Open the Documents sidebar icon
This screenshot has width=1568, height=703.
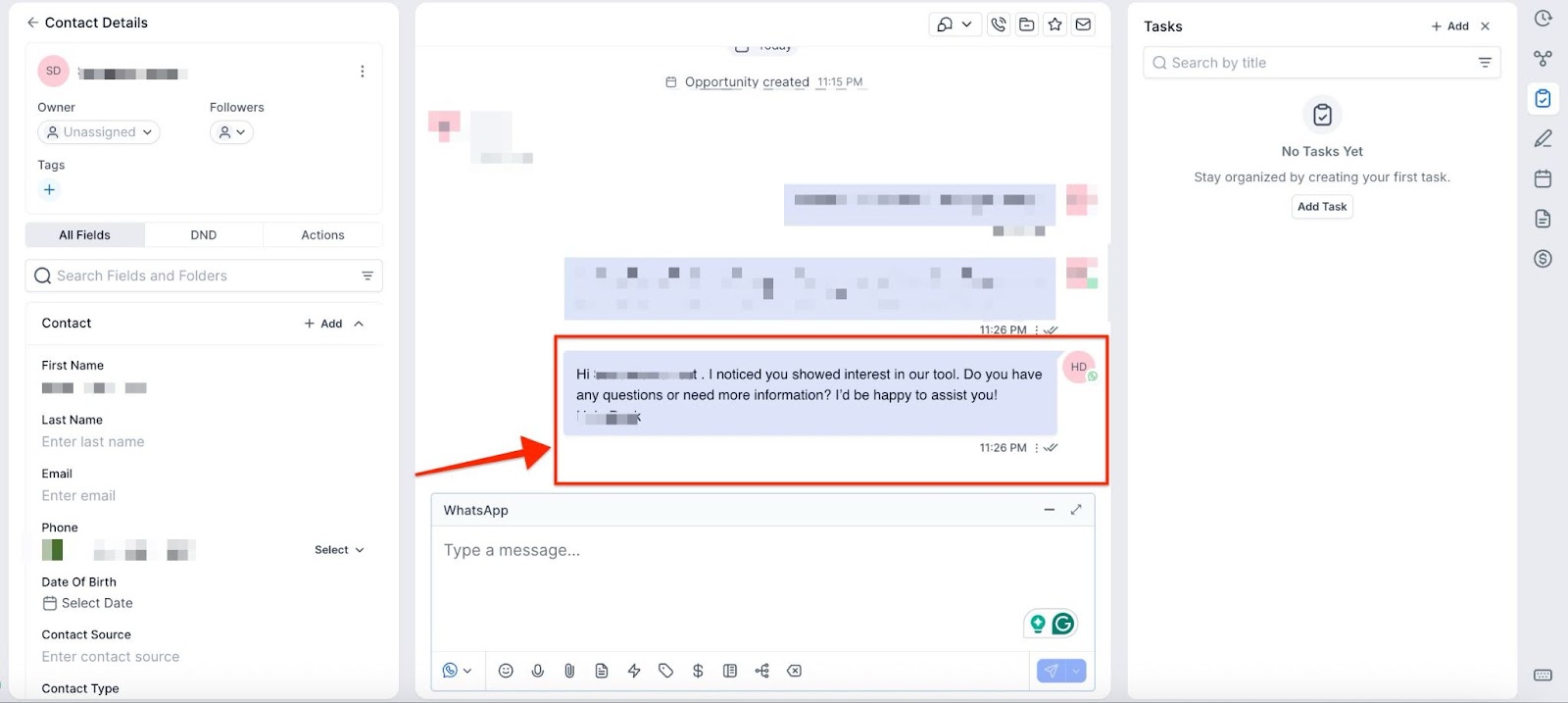[x=1543, y=219]
